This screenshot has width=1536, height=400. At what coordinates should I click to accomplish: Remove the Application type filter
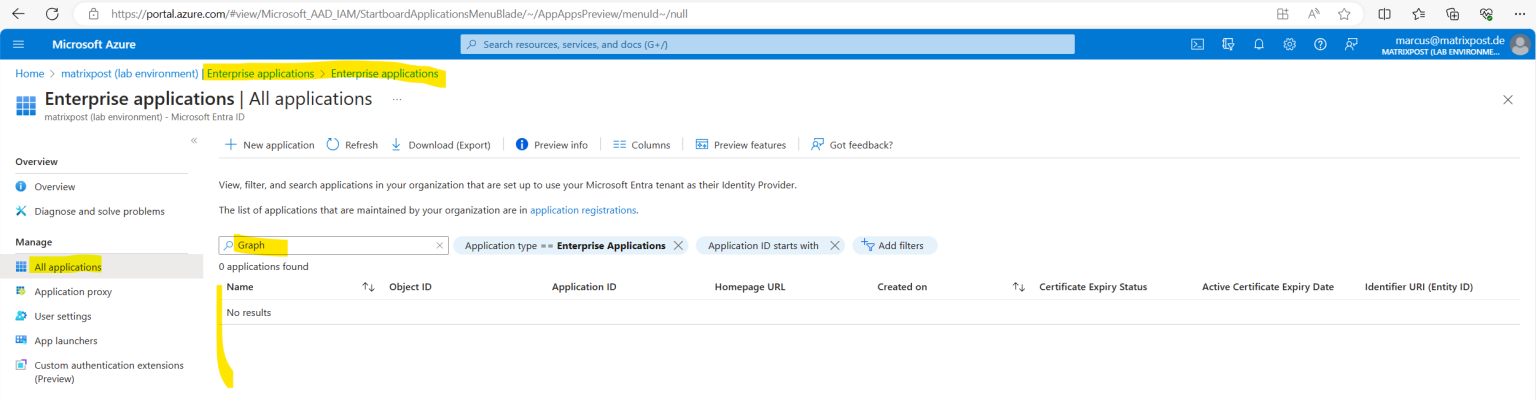click(678, 245)
